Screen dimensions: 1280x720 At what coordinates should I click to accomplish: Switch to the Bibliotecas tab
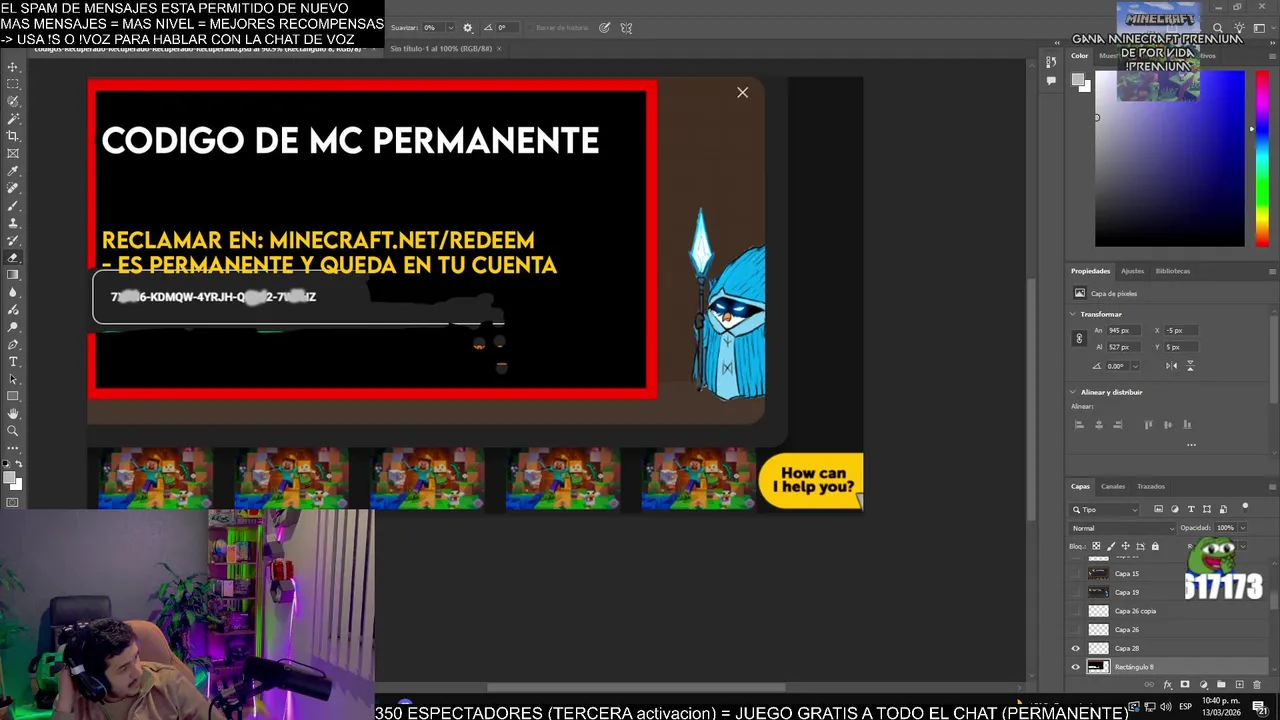[1173, 271]
